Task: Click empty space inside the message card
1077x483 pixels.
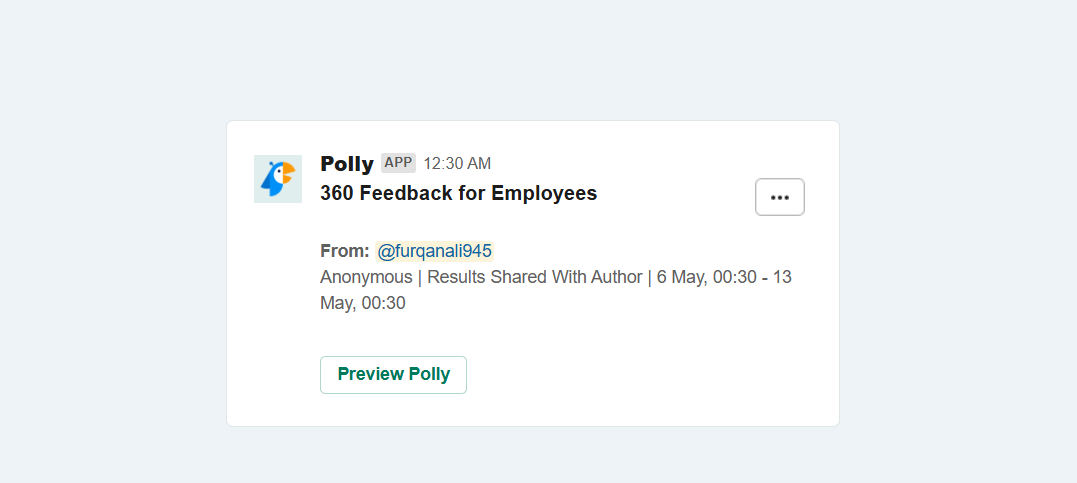Action: coord(653,357)
